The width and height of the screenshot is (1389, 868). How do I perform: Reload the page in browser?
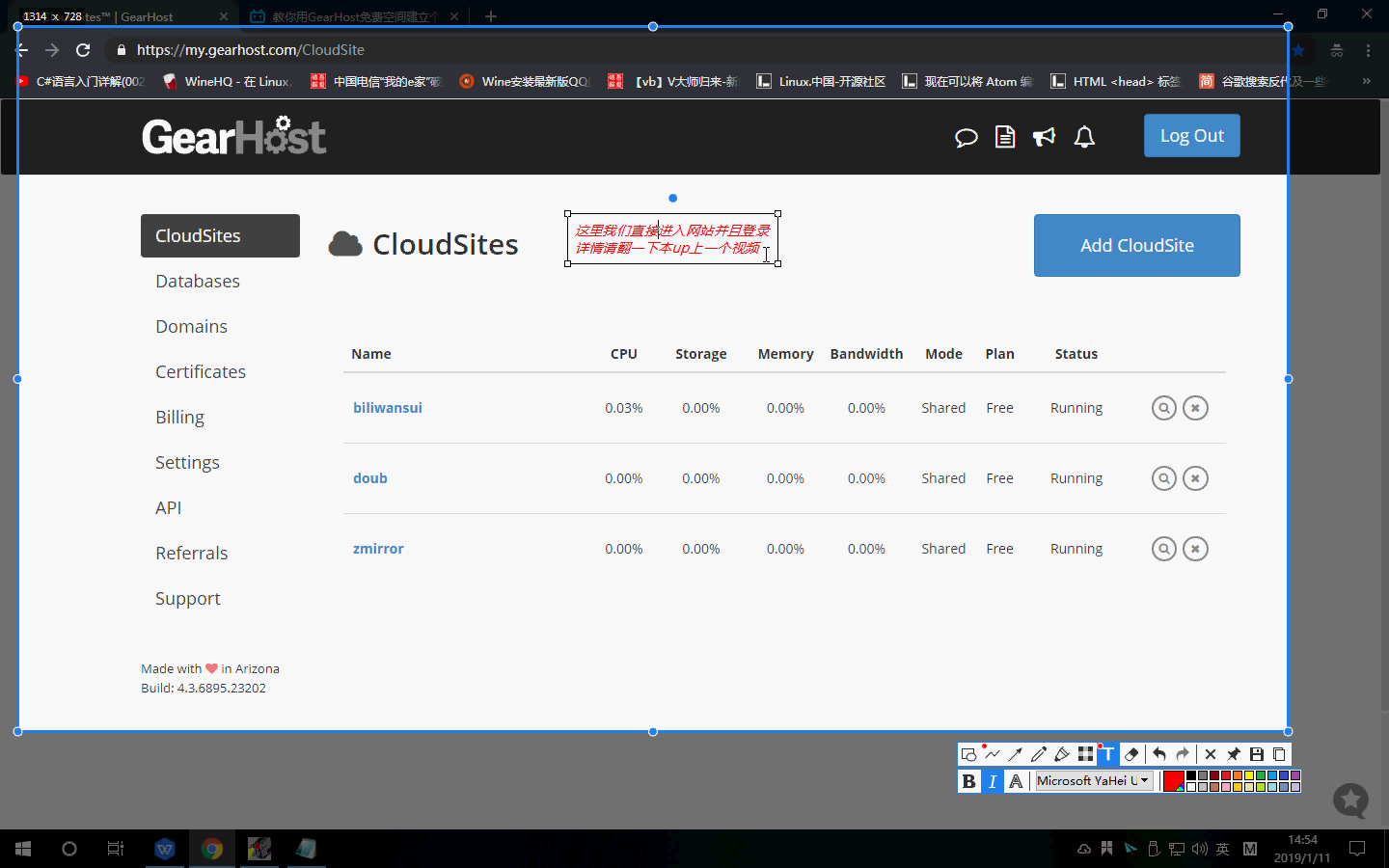click(x=83, y=50)
